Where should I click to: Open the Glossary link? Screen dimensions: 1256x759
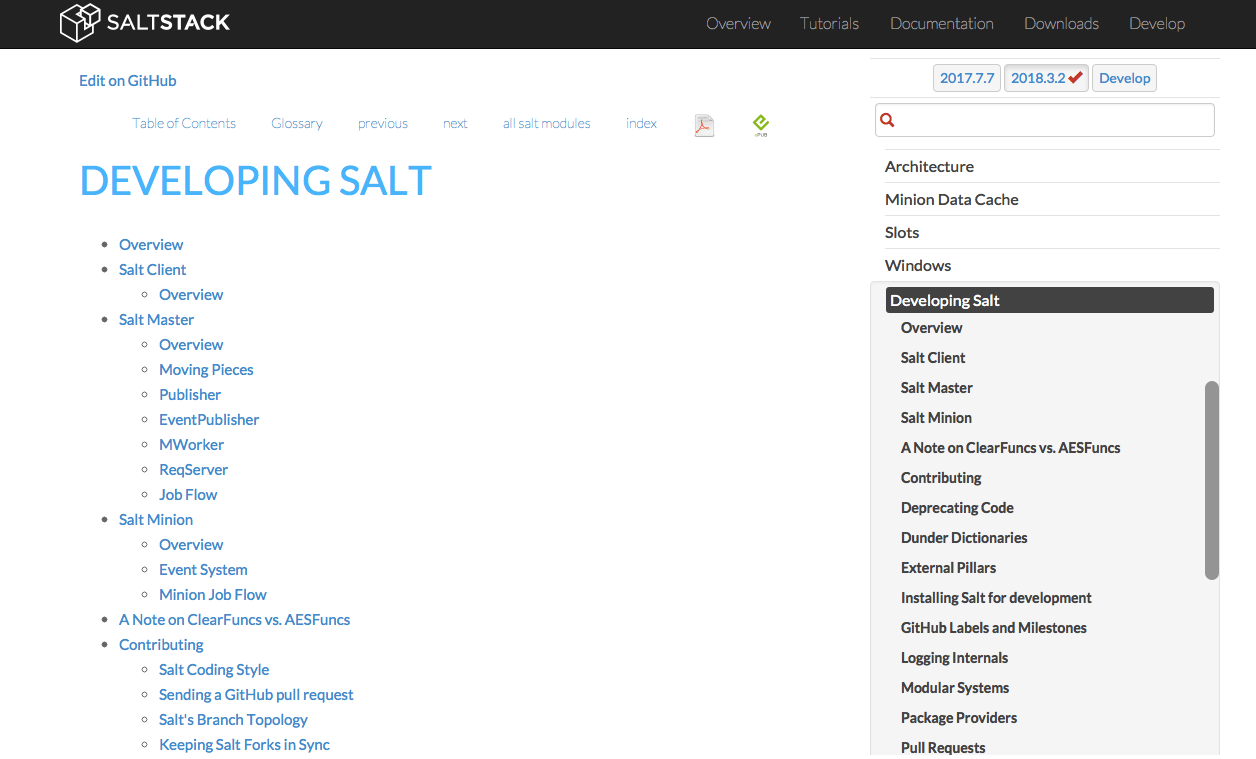(297, 123)
